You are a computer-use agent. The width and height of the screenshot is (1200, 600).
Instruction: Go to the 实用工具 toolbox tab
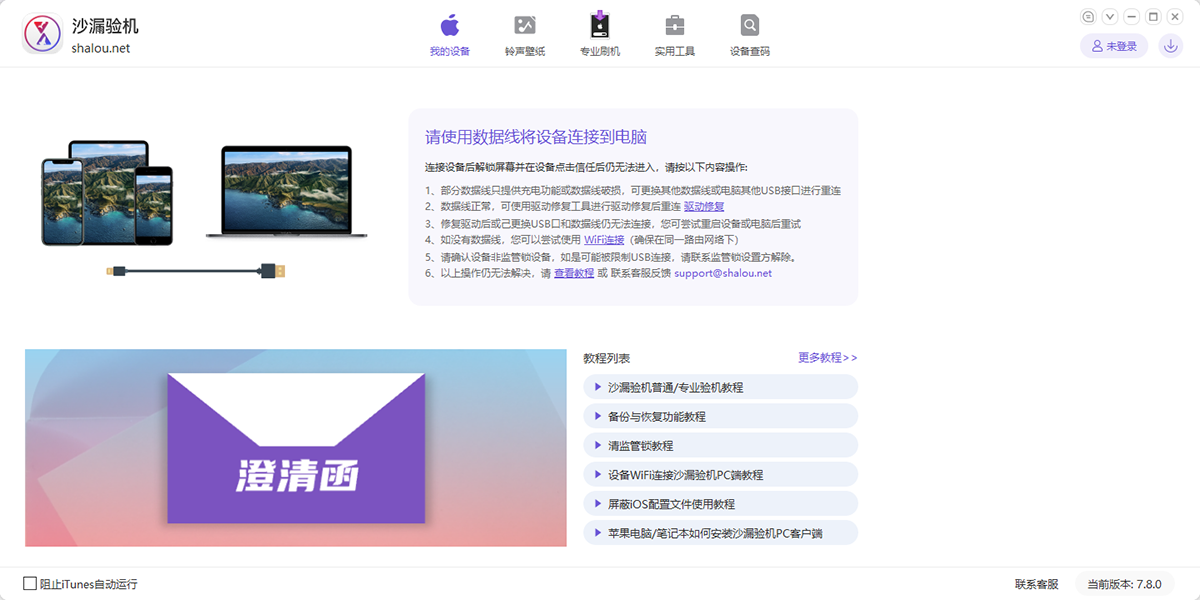point(675,35)
